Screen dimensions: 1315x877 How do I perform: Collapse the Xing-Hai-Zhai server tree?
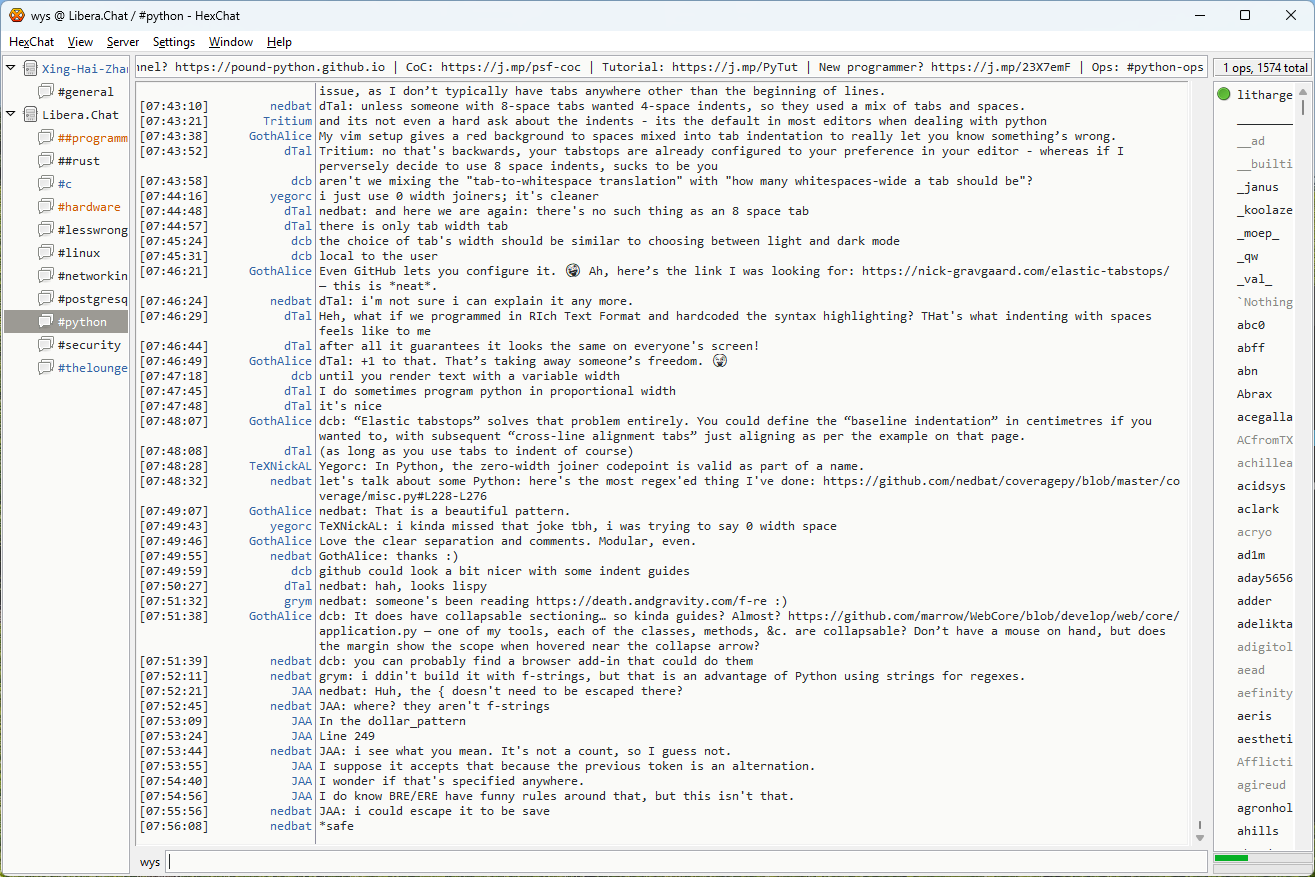click(11, 69)
